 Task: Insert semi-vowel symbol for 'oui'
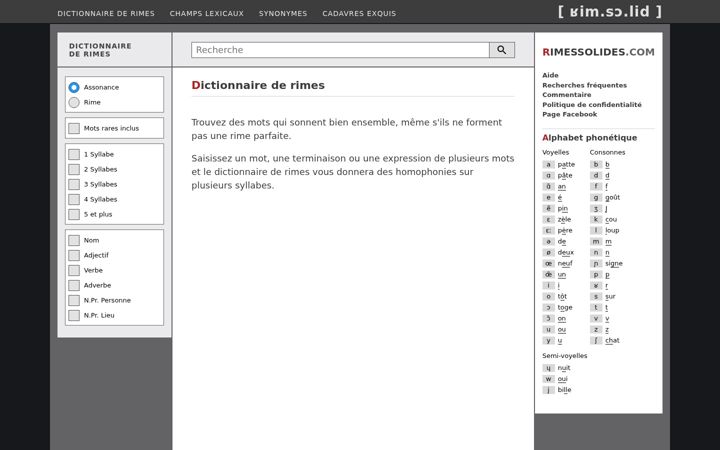click(x=548, y=379)
